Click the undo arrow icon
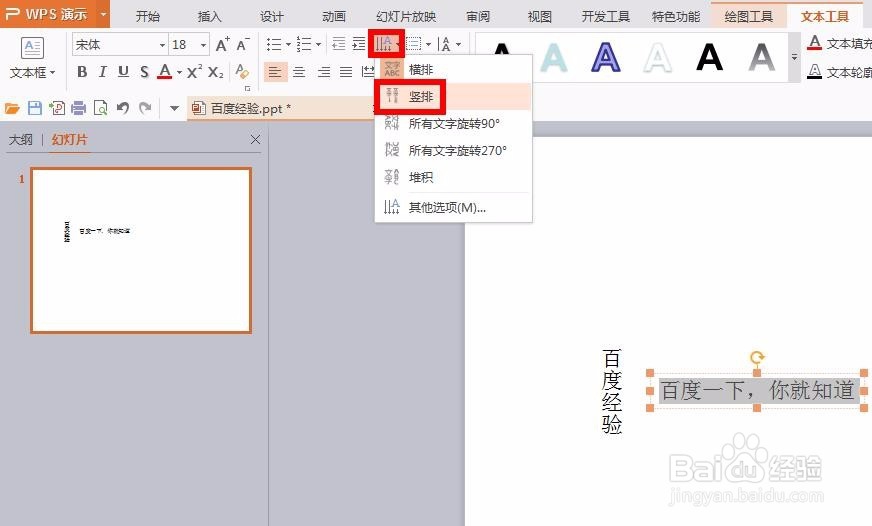 tap(123, 108)
